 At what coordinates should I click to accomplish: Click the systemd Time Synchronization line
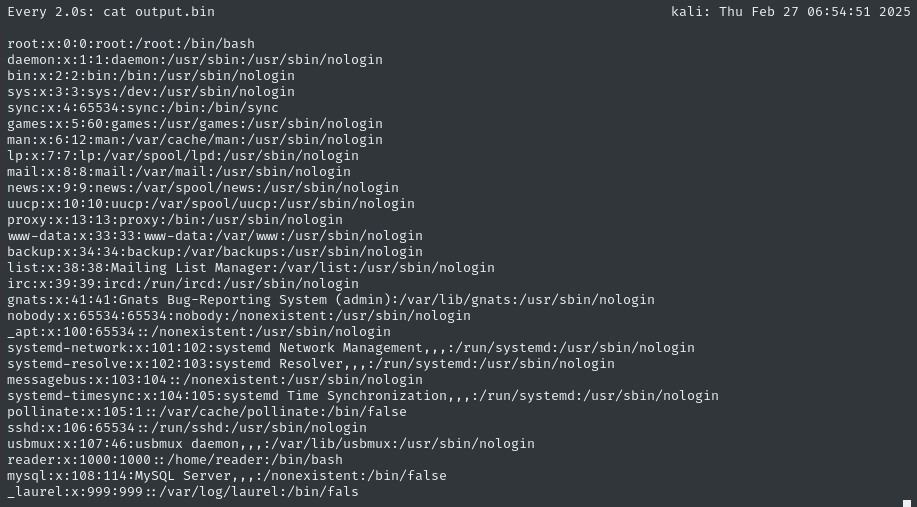[362, 396]
